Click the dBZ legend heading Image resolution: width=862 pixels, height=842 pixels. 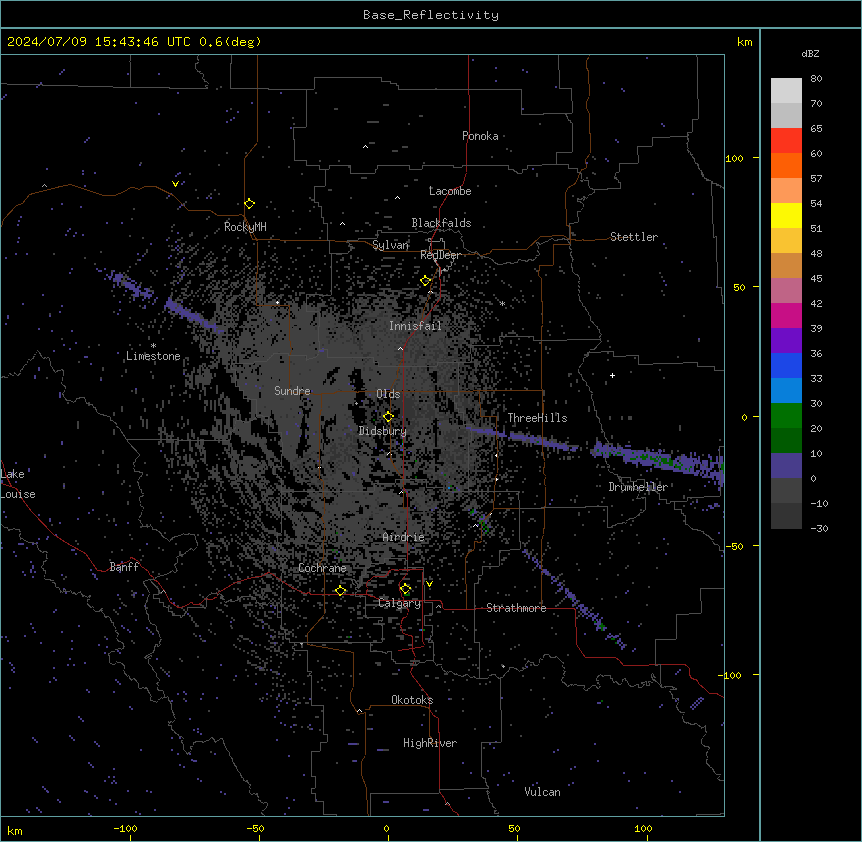point(810,53)
